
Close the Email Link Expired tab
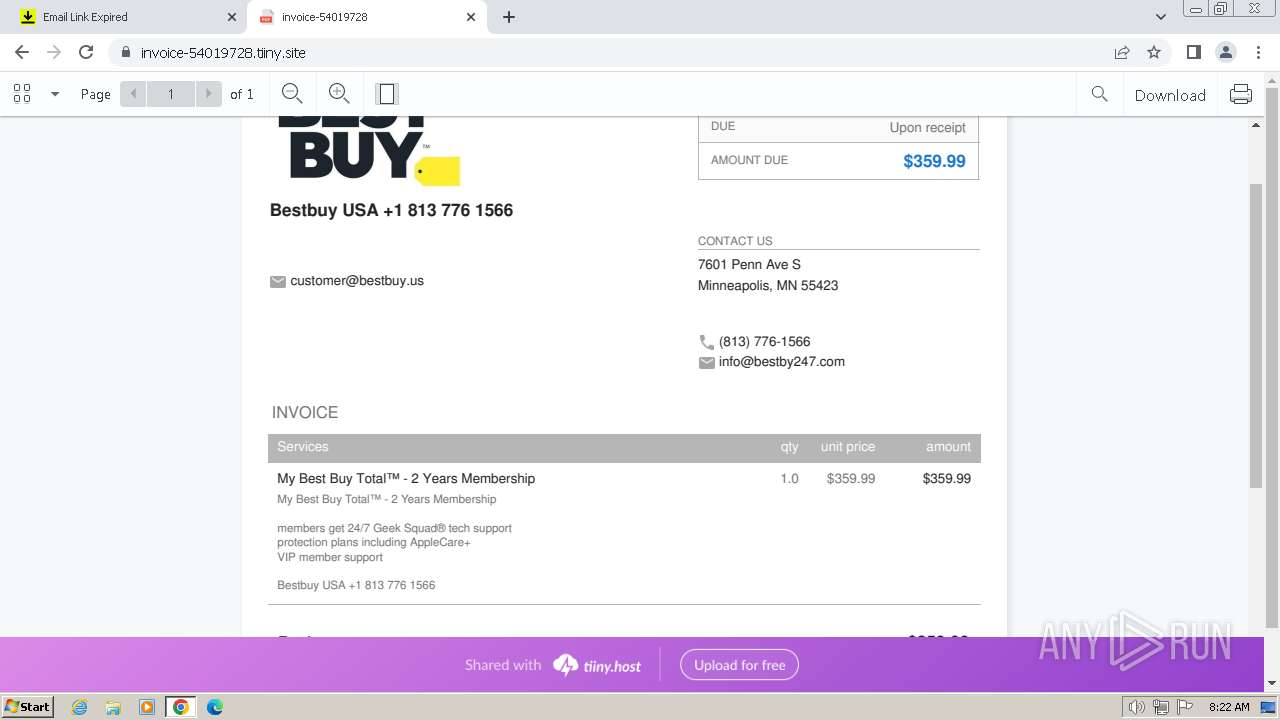[231, 17]
